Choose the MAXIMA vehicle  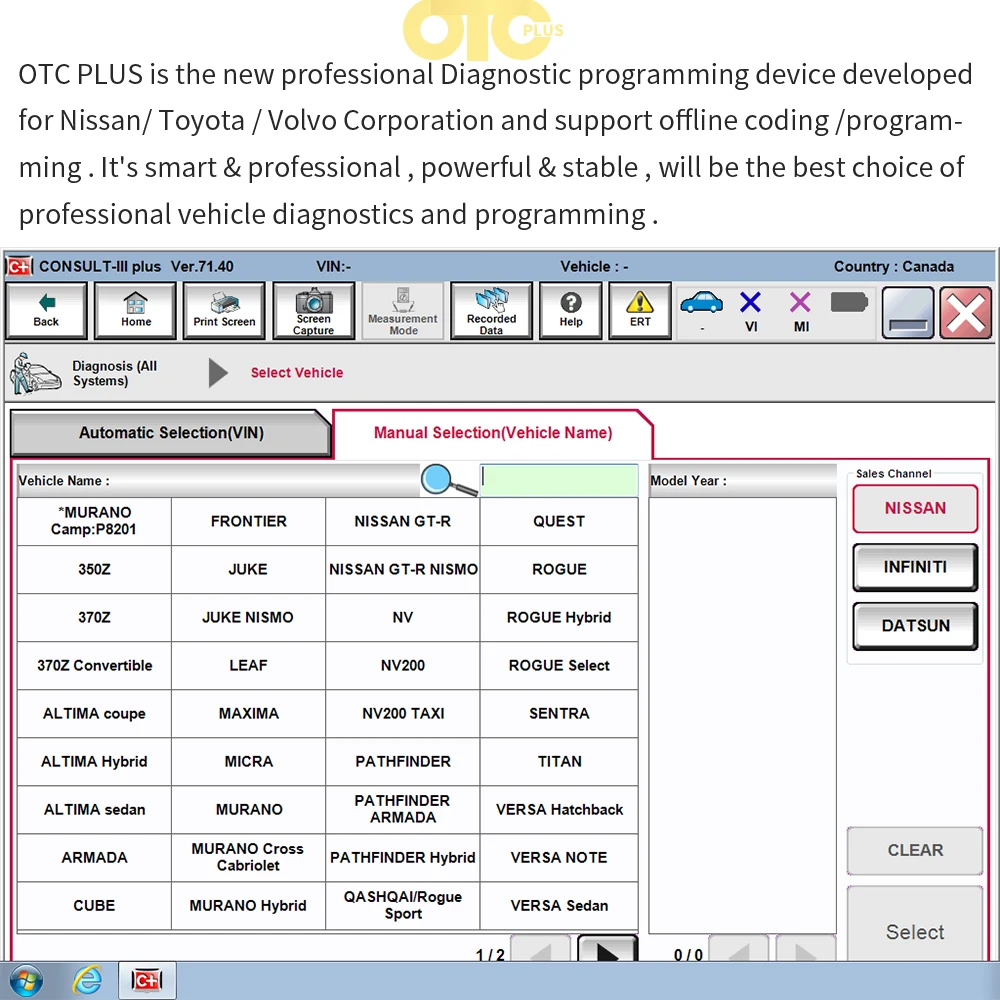coord(248,714)
